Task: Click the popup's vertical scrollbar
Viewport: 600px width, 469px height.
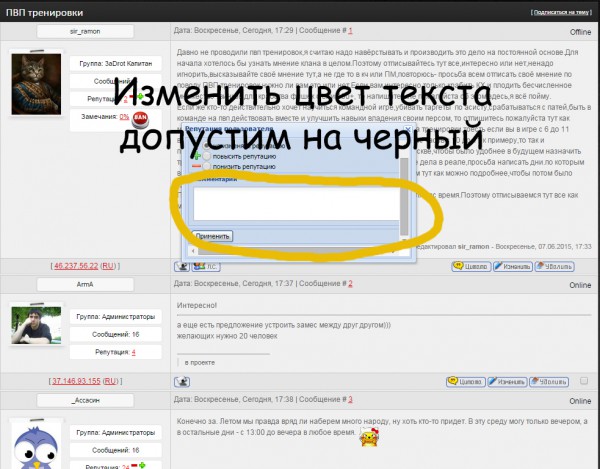Action: click(x=404, y=197)
